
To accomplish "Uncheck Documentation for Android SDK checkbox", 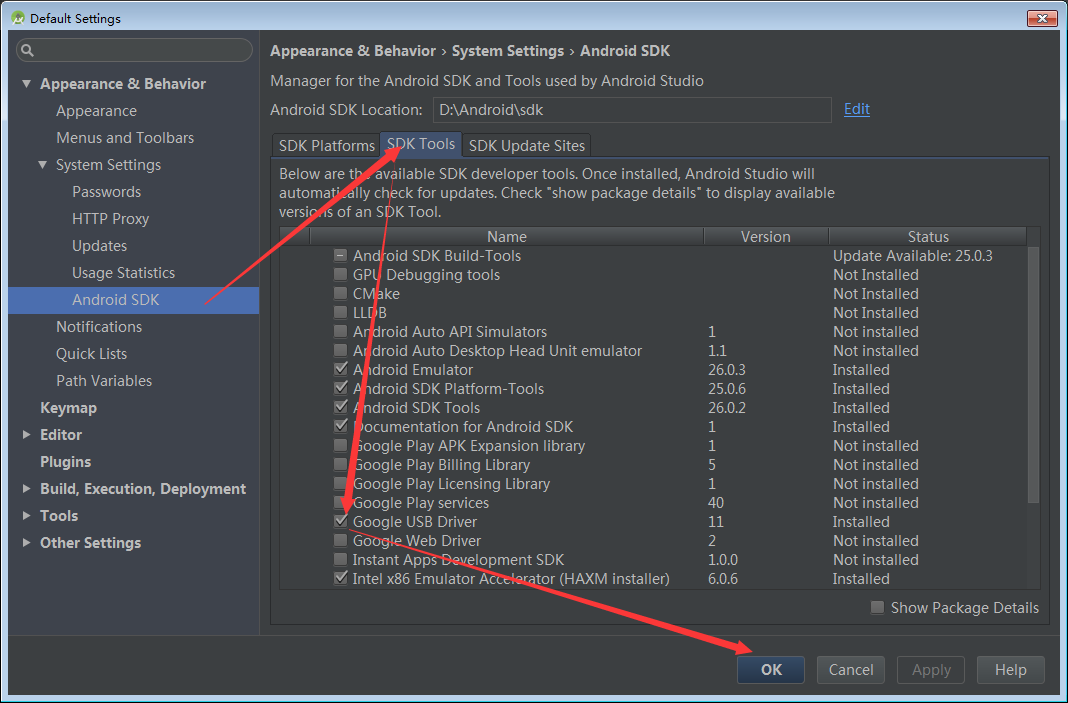I will coord(341,427).
